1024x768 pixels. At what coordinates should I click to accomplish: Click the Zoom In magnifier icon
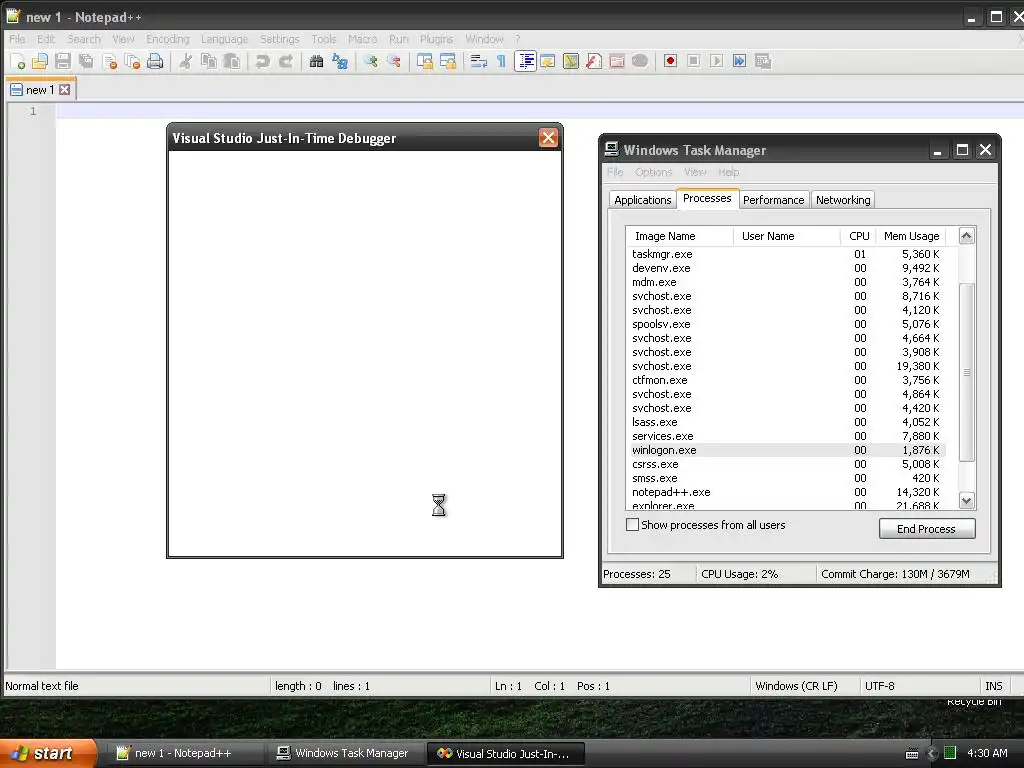click(371, 61)
